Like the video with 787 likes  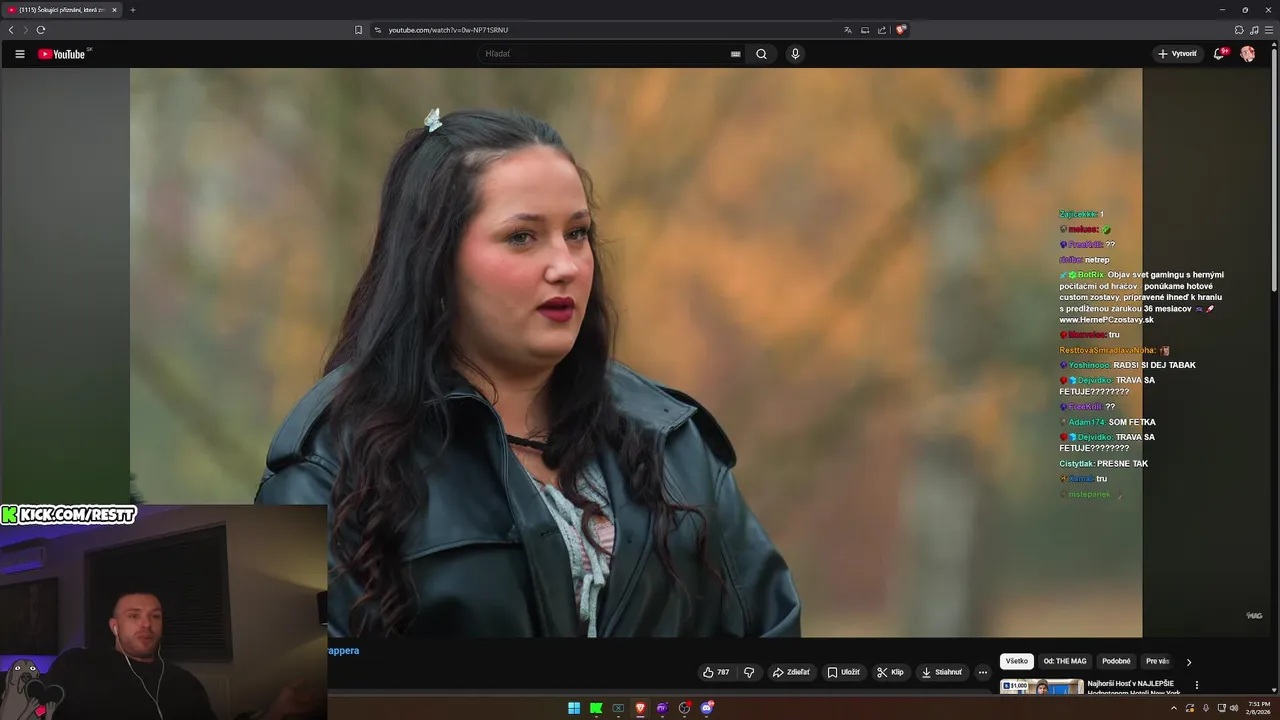pyautogui.click(x=716, y=672)
